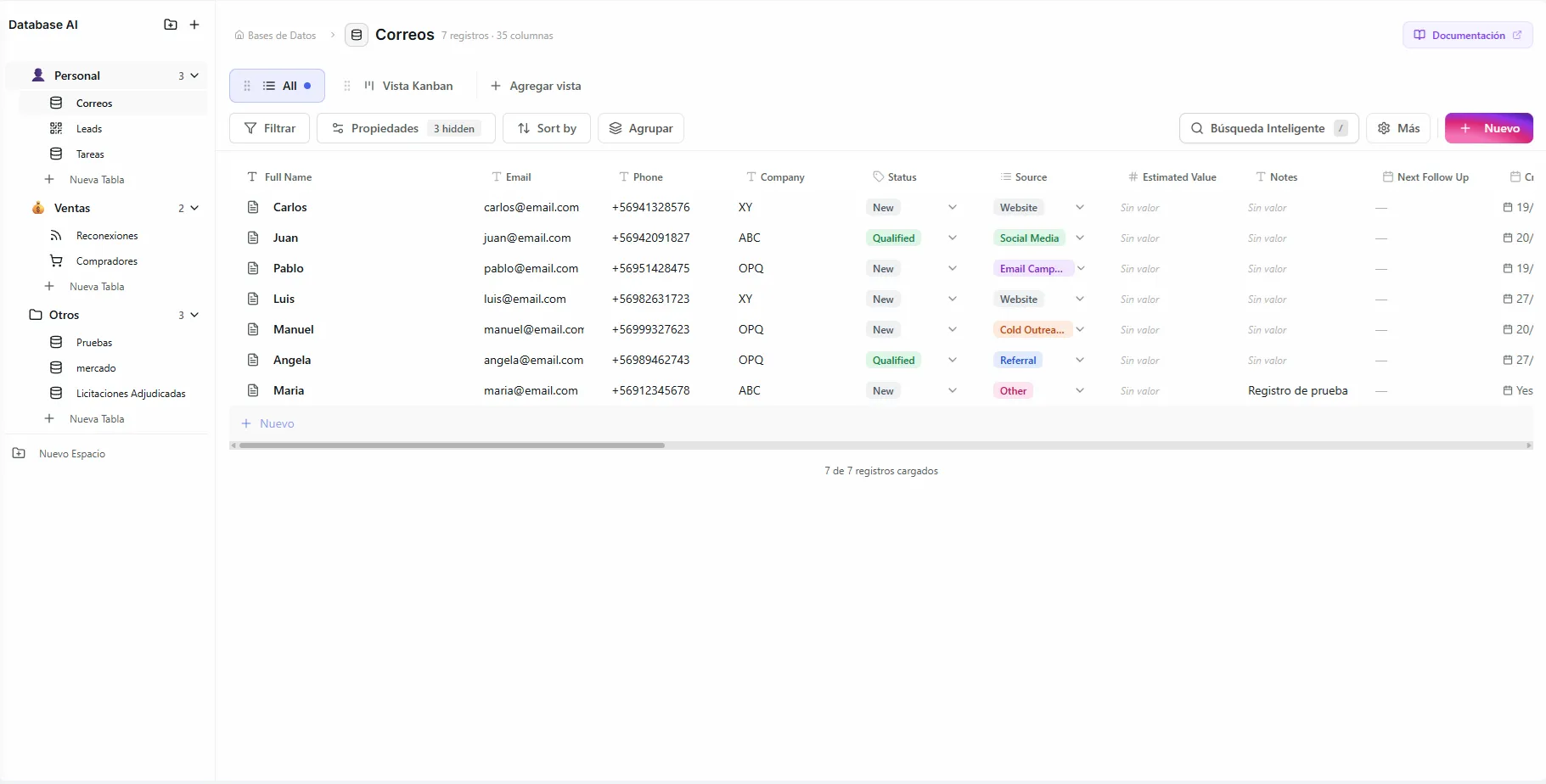Open Pablo record document icon
The width and height of the screenshot is (1546, 784).
252,268
